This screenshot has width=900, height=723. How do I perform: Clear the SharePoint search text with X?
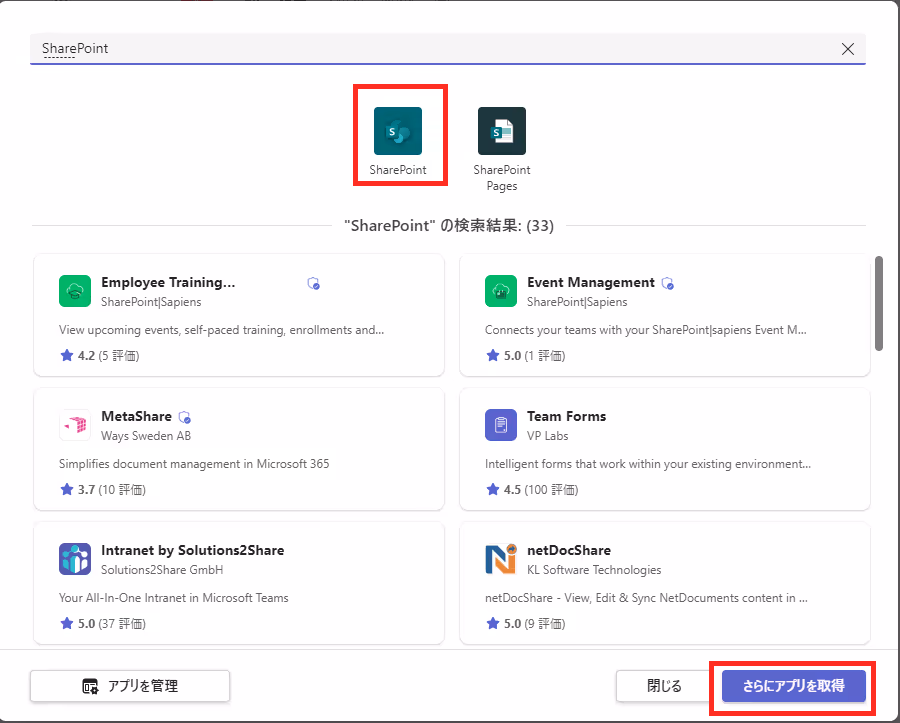848,49
